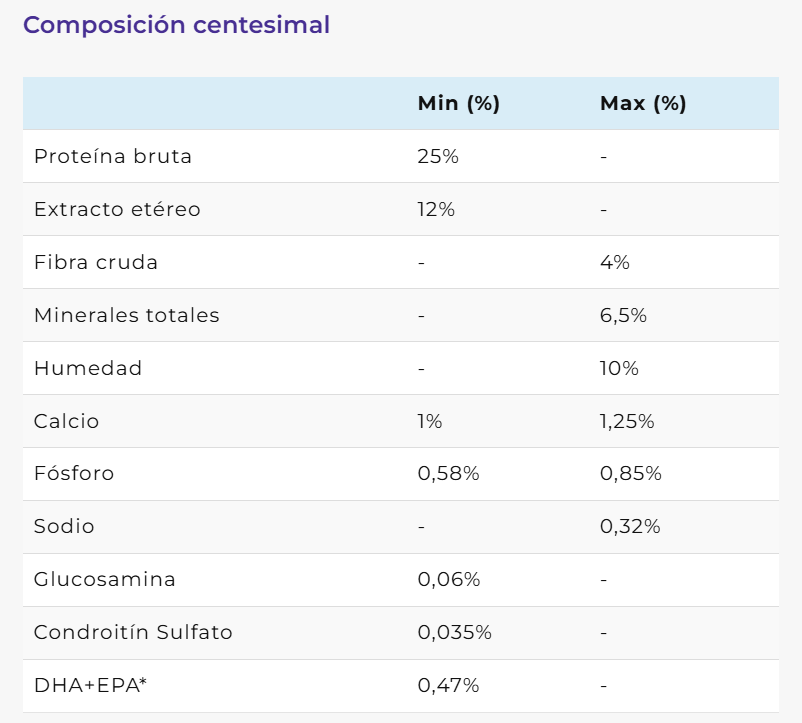Select the 'Extracto etéreo' row label

pyautogui.click(x=117, y=210)
